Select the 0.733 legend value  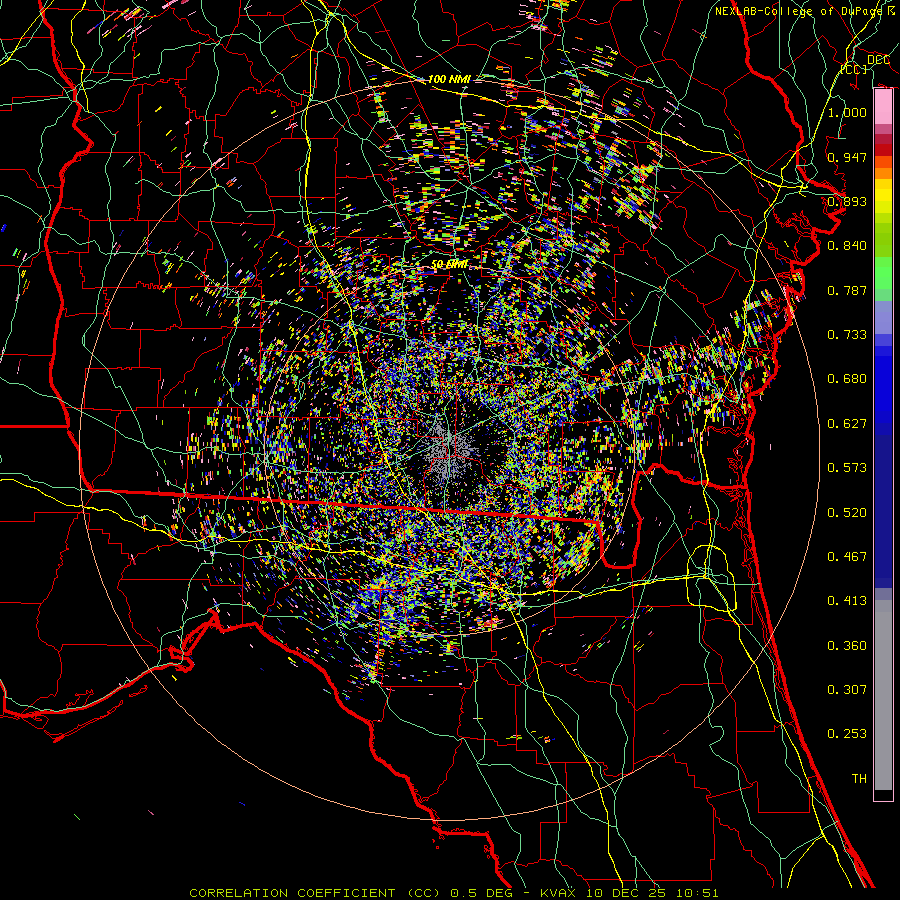click(847, 335)
